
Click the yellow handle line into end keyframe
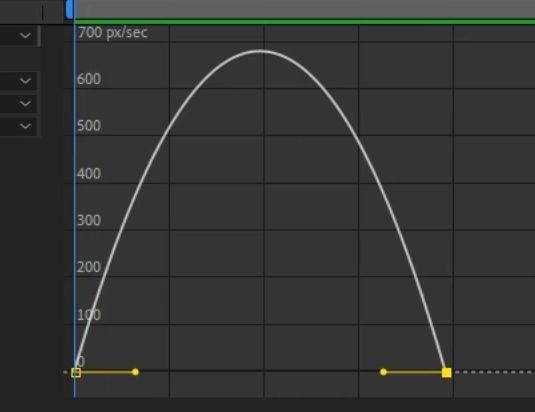pos(414,372)
